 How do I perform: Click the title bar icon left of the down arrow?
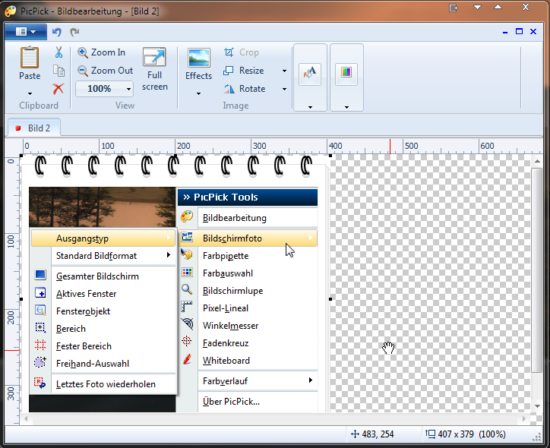click(x=454, y=7)
